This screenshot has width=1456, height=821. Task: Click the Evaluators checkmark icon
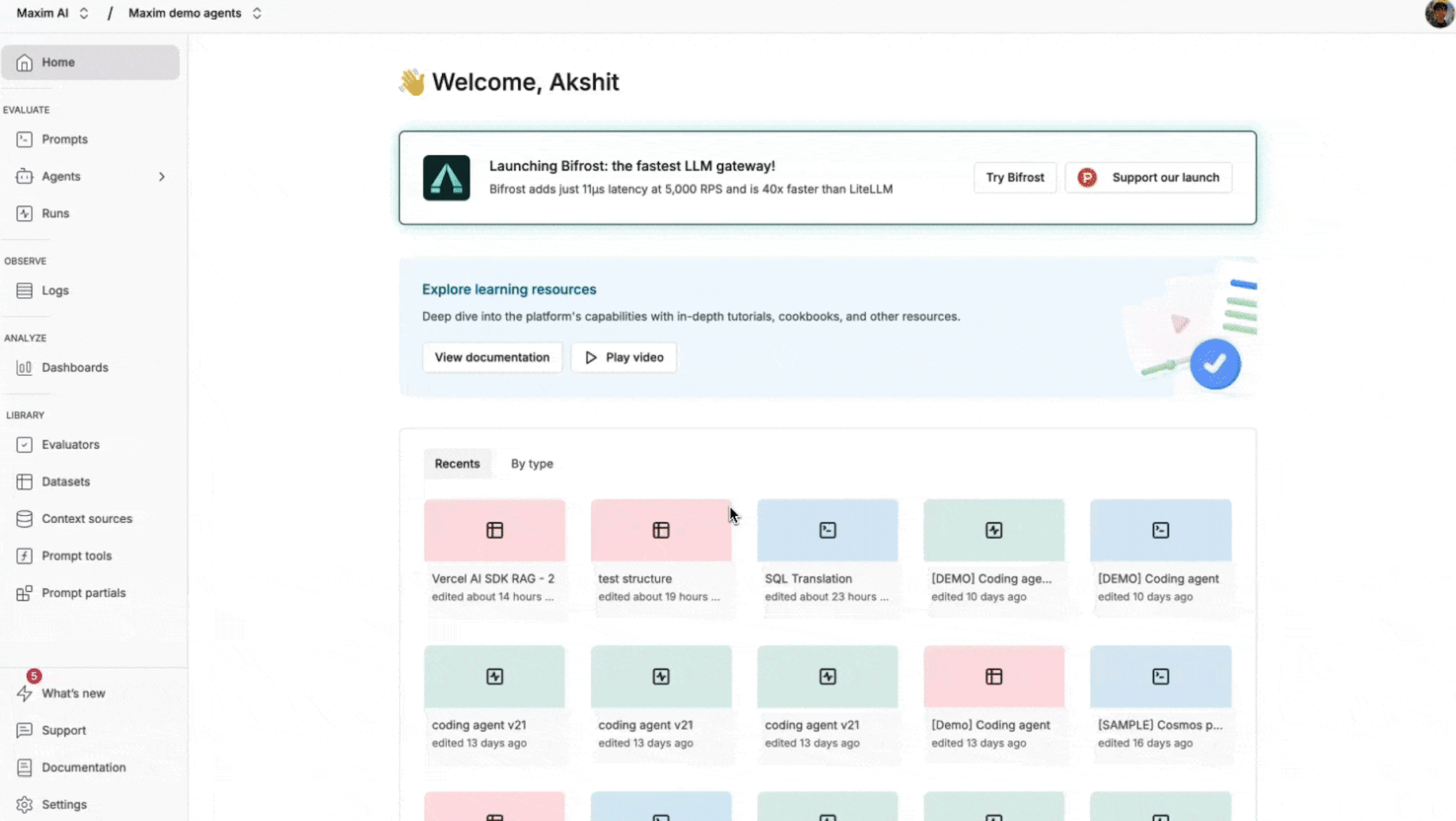pos(25,445)
